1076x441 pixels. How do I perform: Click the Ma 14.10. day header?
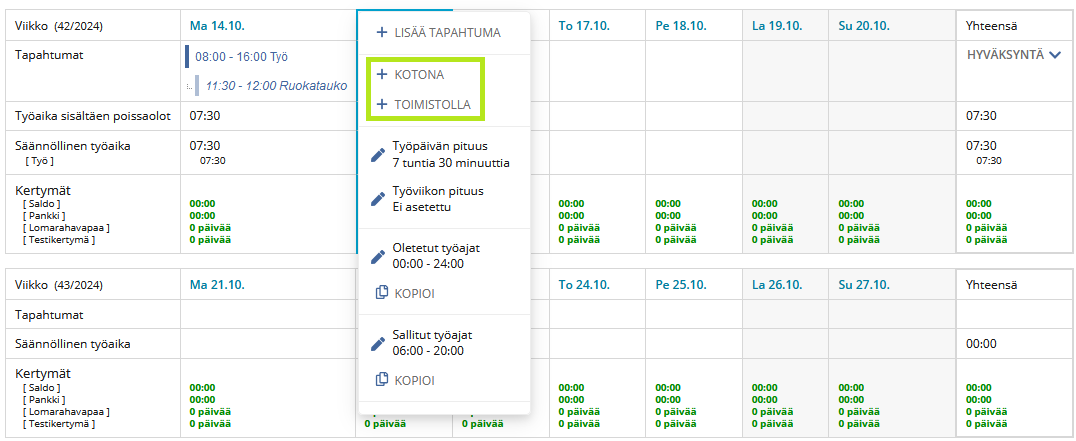[x=217, y=25]
